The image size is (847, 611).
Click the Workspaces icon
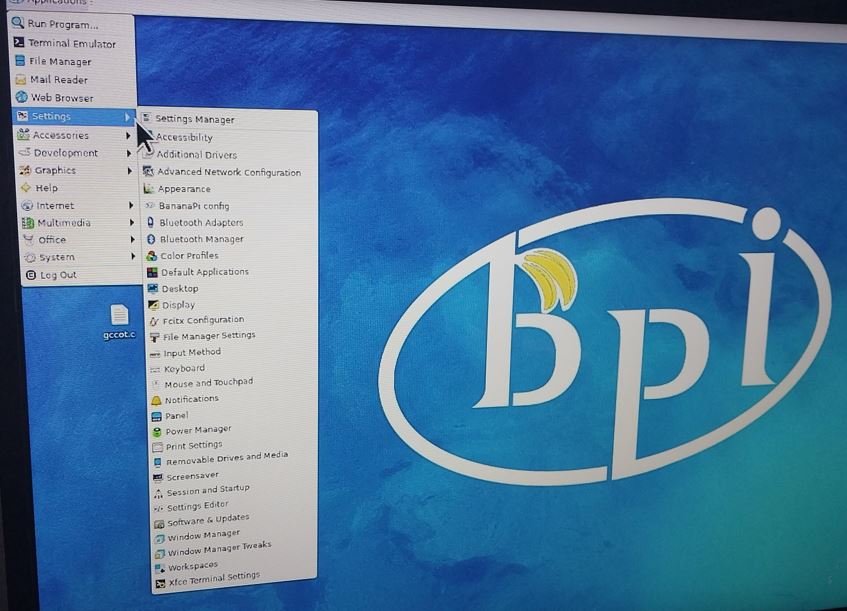pyautogui.click(x=160, y=568)
